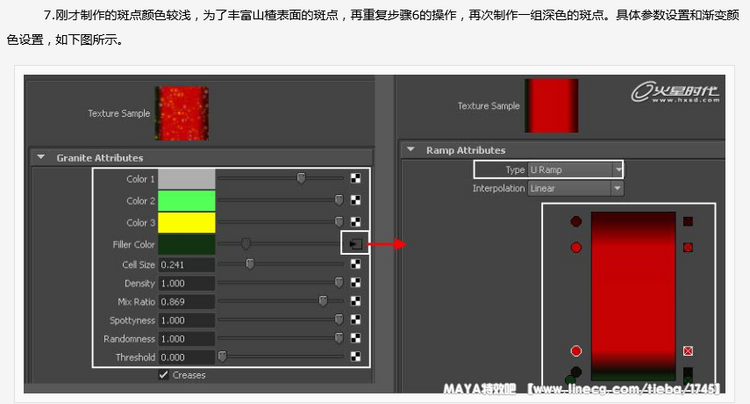
Task: Click the red ramp Texture Sample thumbnail
Action: [552, 106]
